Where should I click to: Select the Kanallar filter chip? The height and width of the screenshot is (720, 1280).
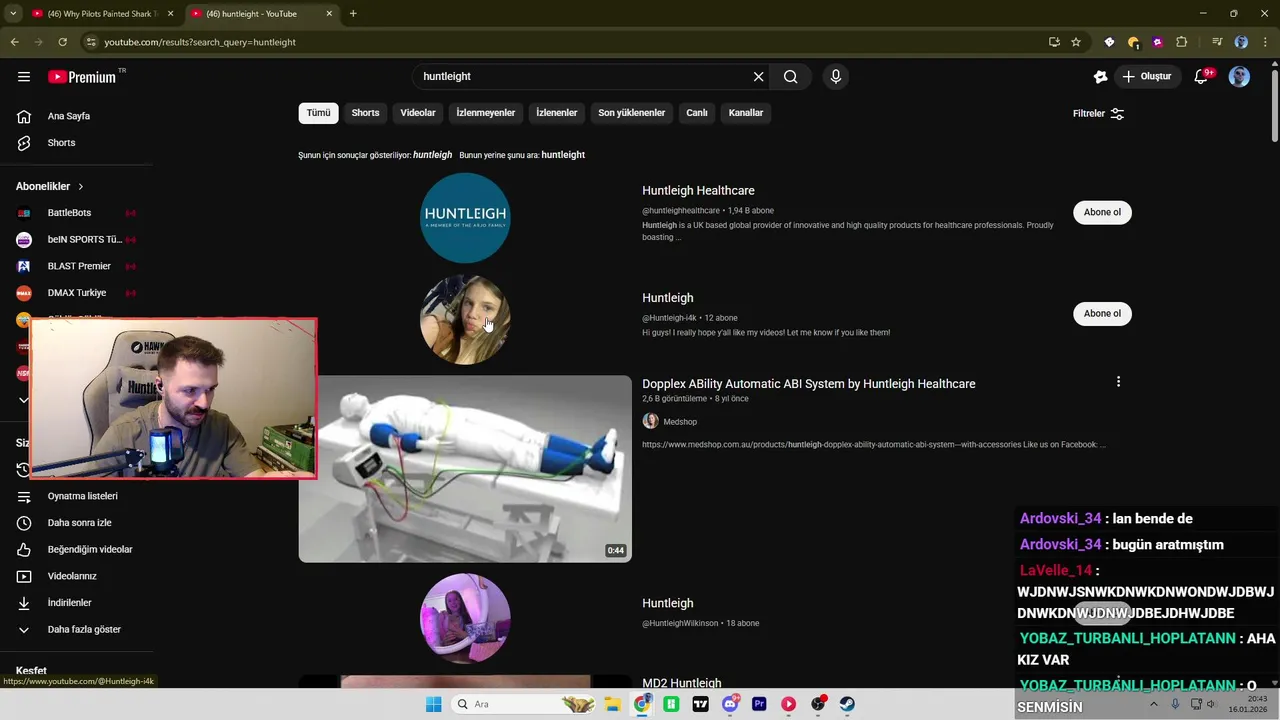(x=746, y=113)
